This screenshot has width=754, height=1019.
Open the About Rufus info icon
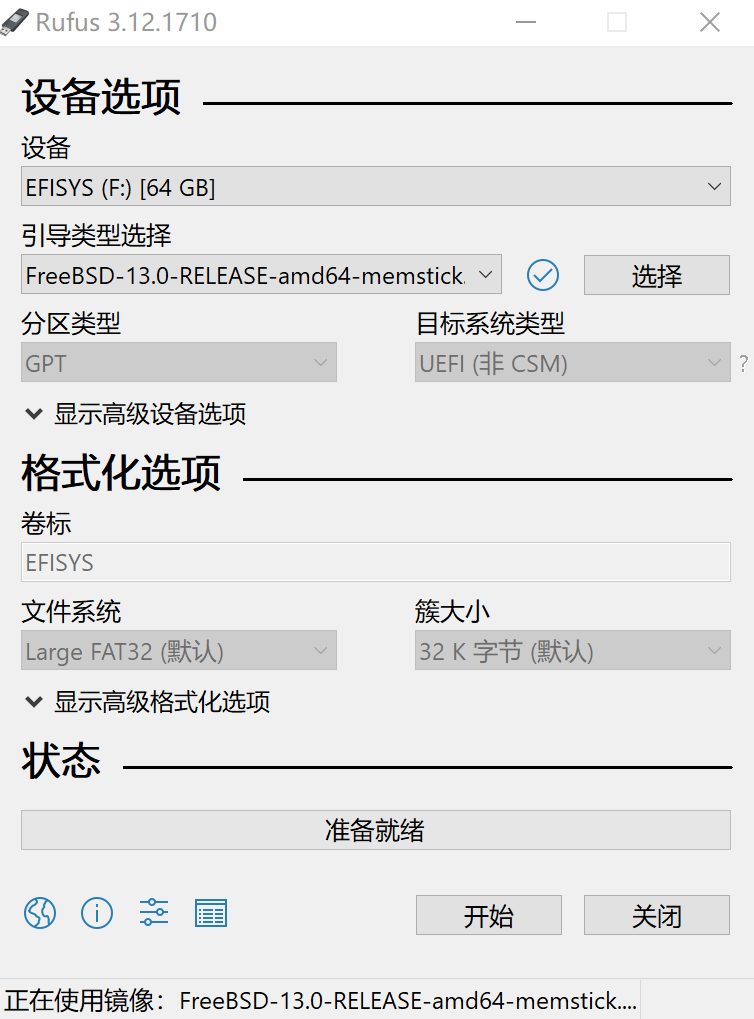[96, 913]
